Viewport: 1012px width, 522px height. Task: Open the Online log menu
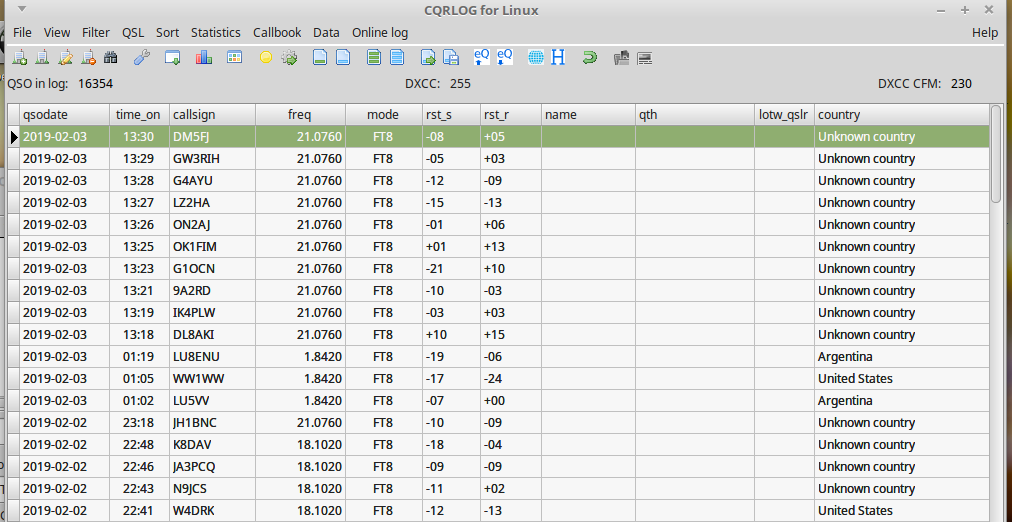pos(380,32)
